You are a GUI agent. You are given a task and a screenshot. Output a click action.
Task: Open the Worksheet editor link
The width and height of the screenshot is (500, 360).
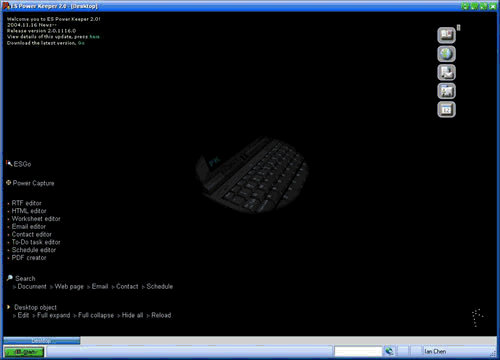click(36, 219)
